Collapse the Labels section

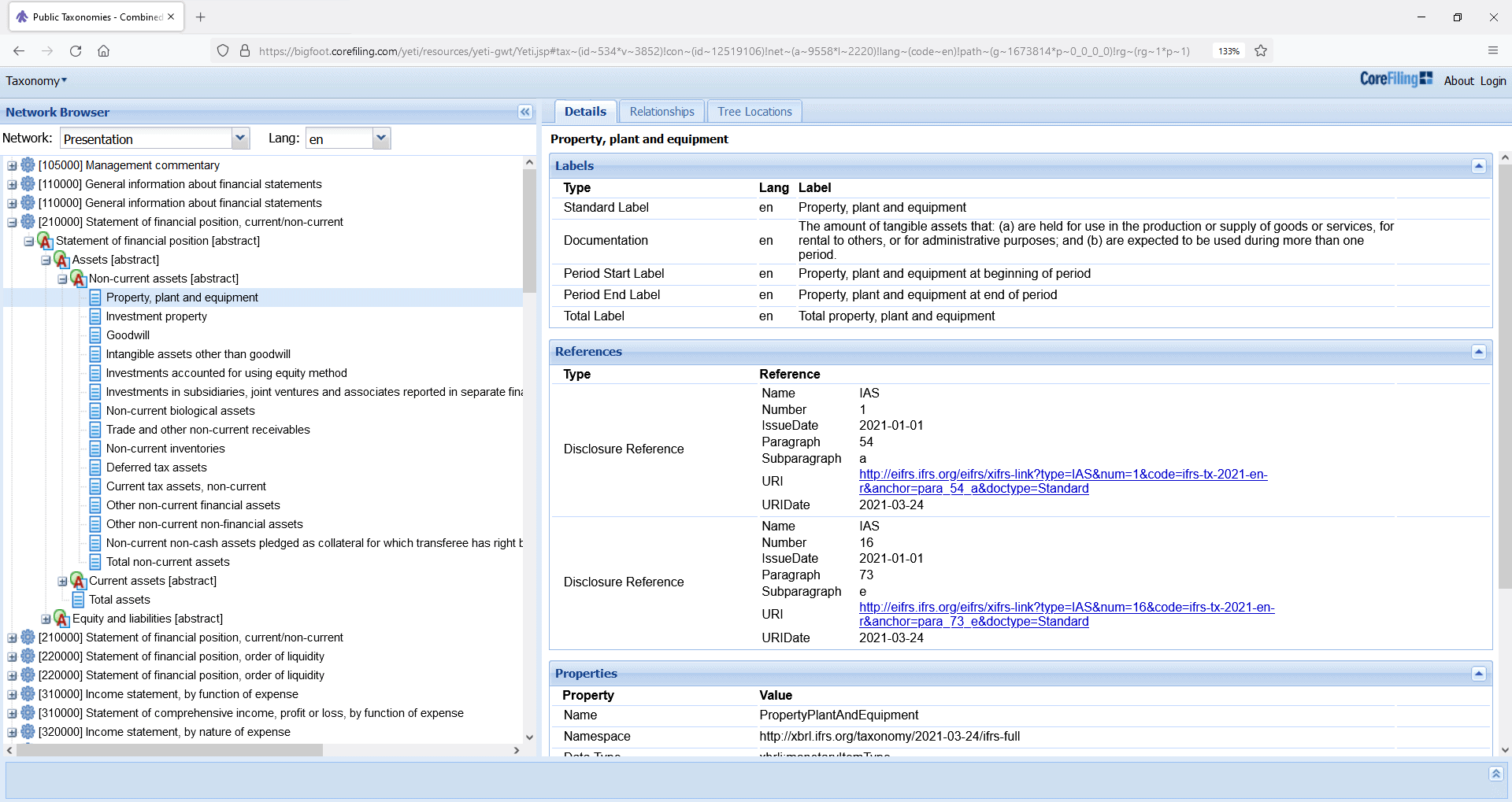pyautogui.click(x=1478, y=166)
